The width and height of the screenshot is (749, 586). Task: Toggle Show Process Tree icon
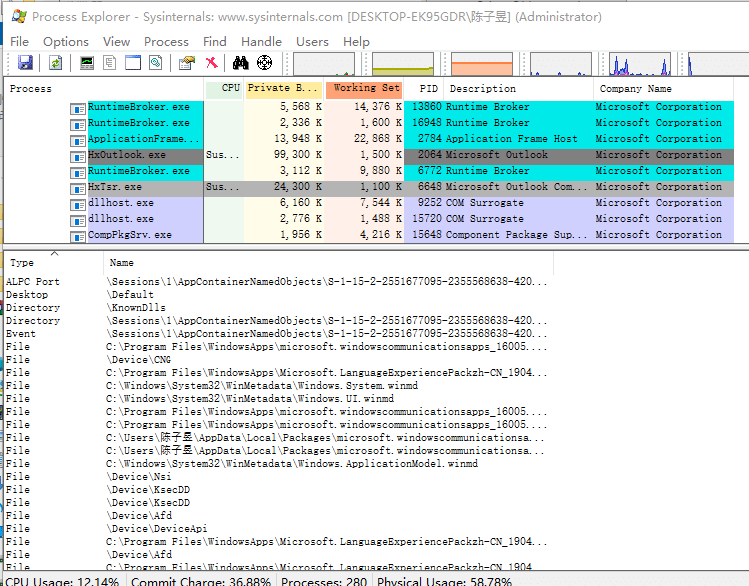[x=110, y=63]
